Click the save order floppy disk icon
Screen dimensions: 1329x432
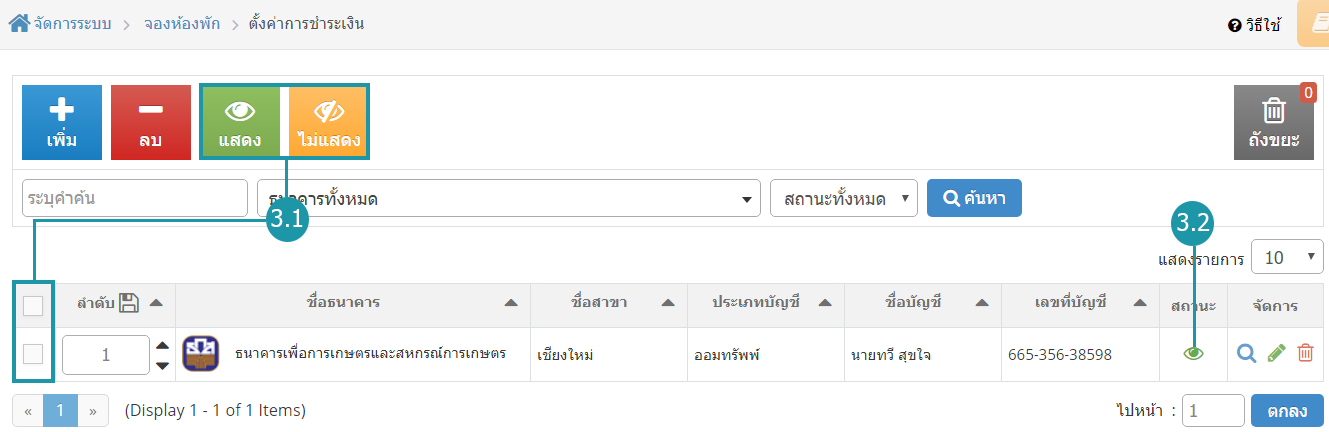click(x=128, y=303)
